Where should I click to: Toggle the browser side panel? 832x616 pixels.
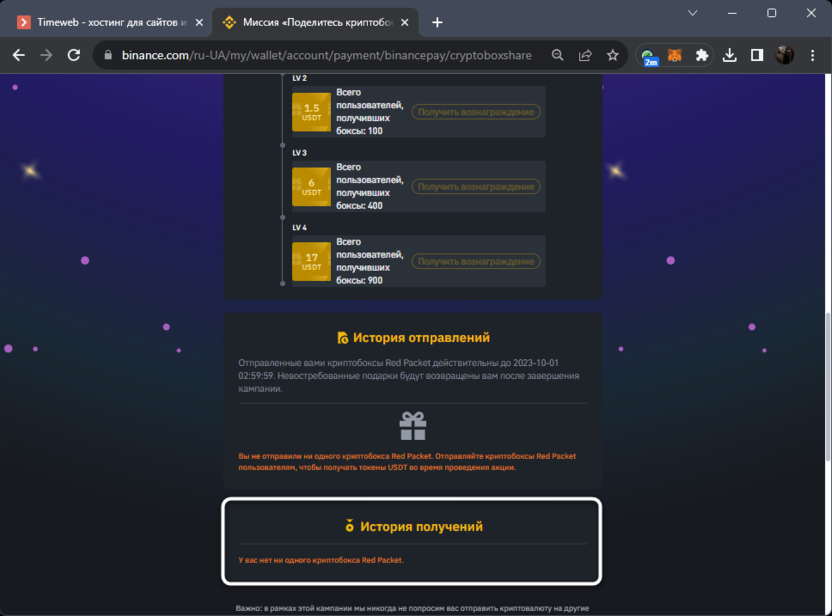(x=757, y=55)
